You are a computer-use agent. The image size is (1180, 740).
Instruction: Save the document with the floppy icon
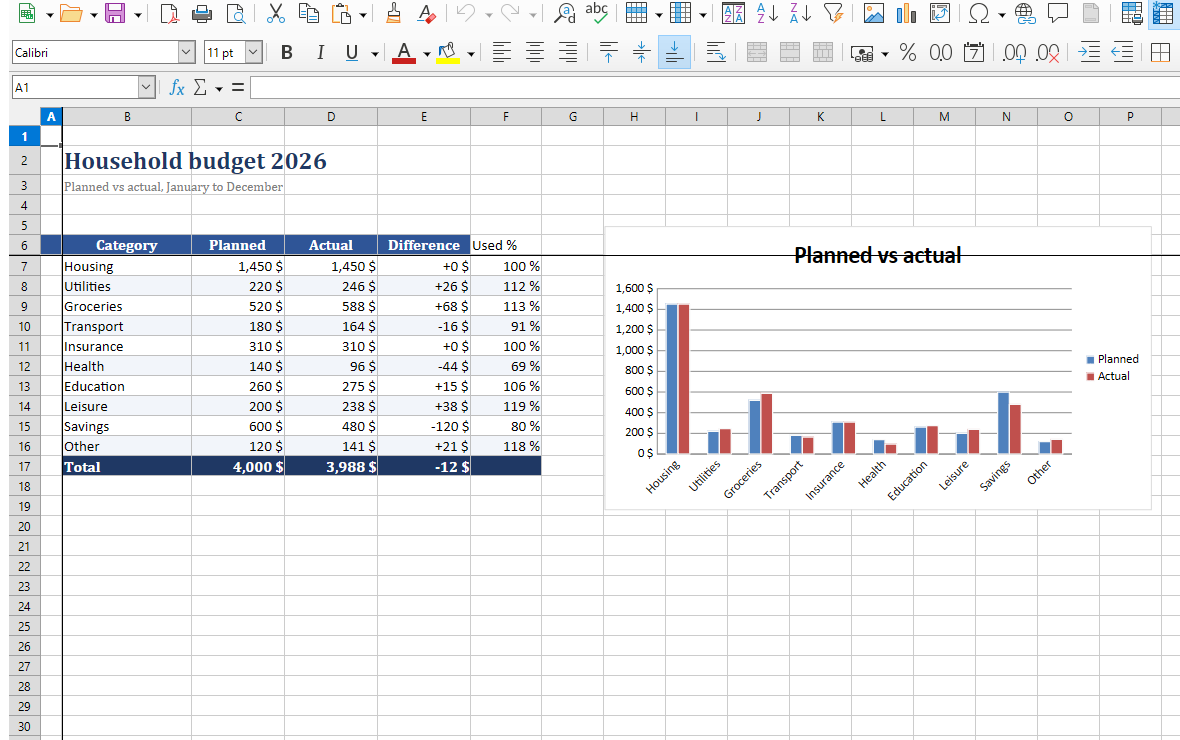tap(115, 13)
